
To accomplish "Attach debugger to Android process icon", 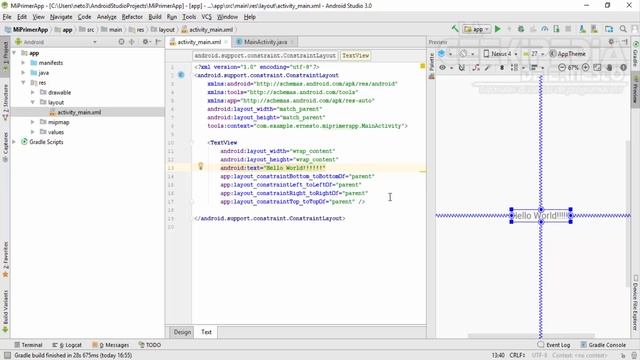I will click(x=556, y=29).
